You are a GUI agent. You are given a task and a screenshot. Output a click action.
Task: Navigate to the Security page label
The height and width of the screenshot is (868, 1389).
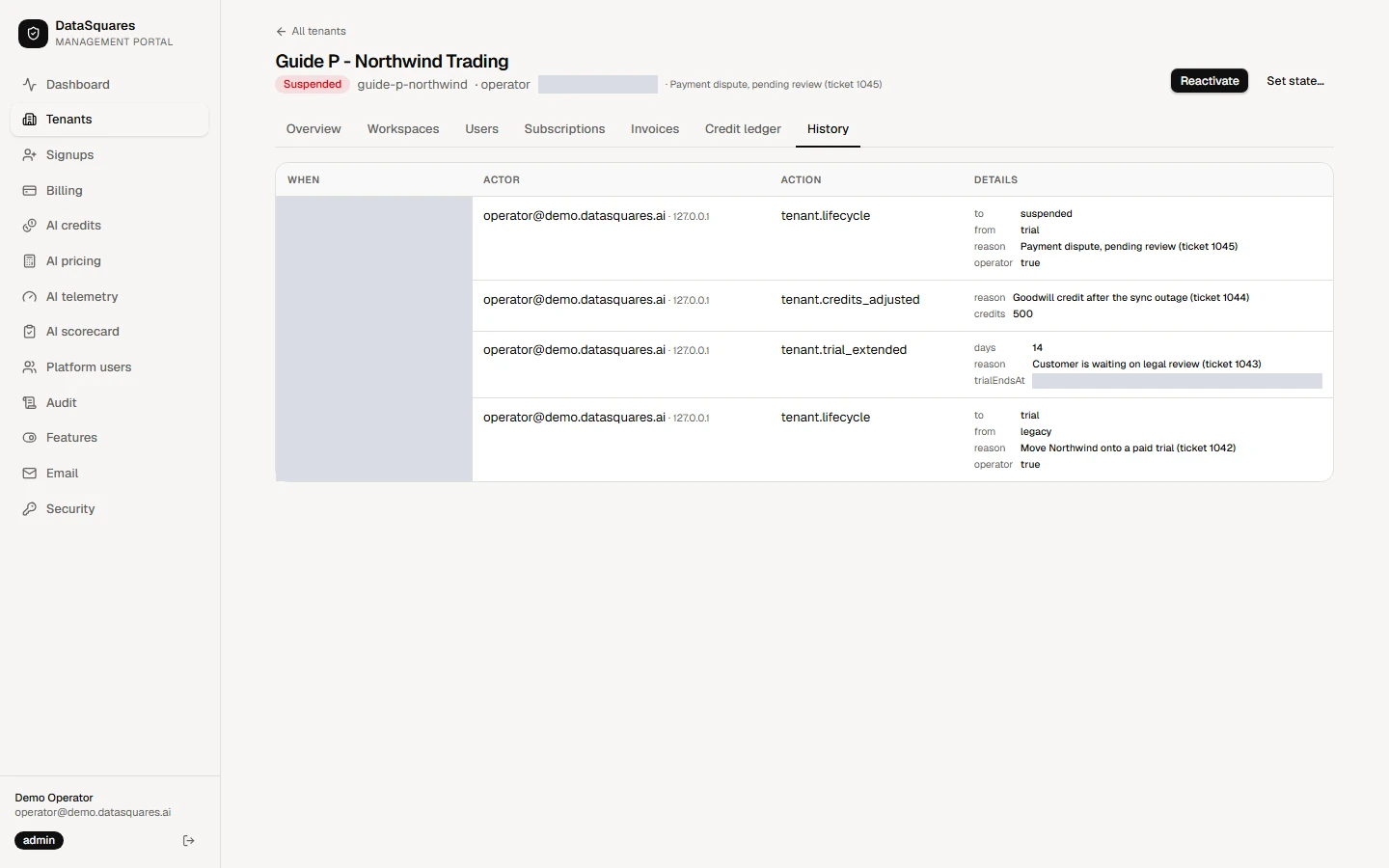pos(70,509)
